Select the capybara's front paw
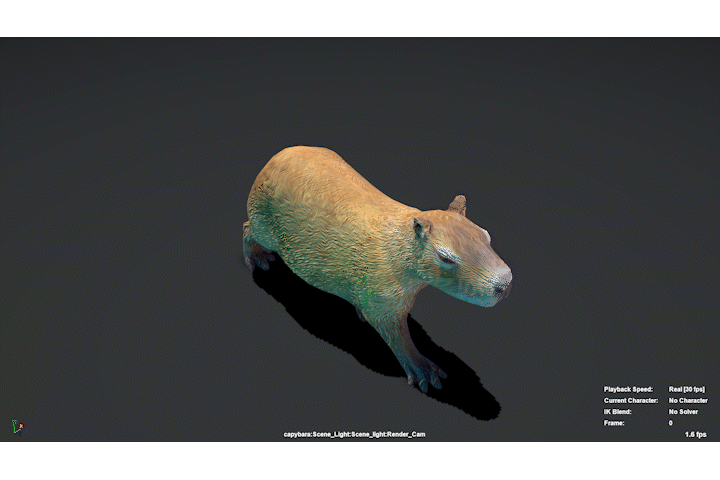This screenshot has height=480, width=720. tap(425, 375)
